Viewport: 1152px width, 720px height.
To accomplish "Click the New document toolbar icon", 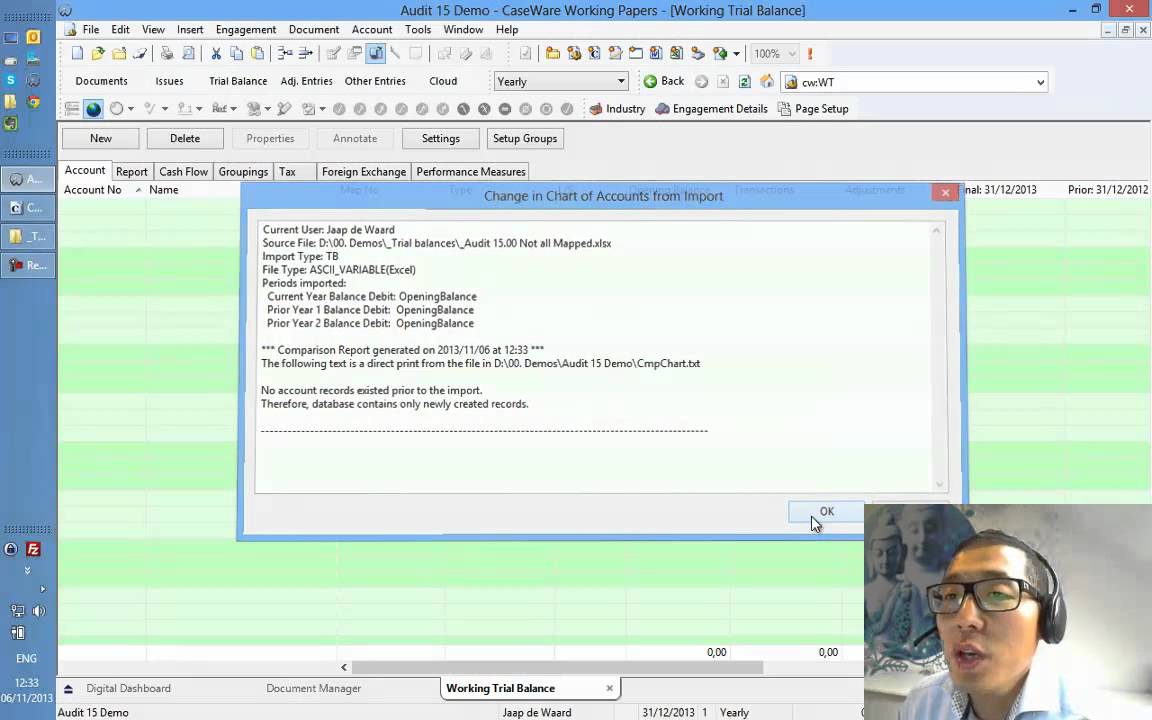I will click(x=77, y=54).
